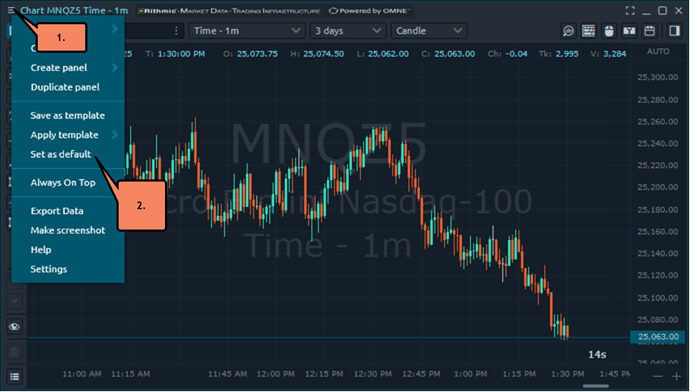690x392 pixels.
Task: Toggle the mouse trading mode icon
Action: (609, 31)
